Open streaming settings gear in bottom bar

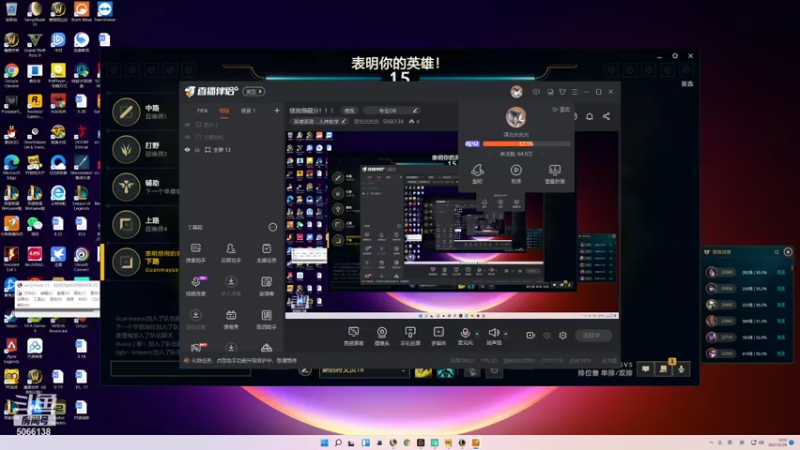click(562, 335)
